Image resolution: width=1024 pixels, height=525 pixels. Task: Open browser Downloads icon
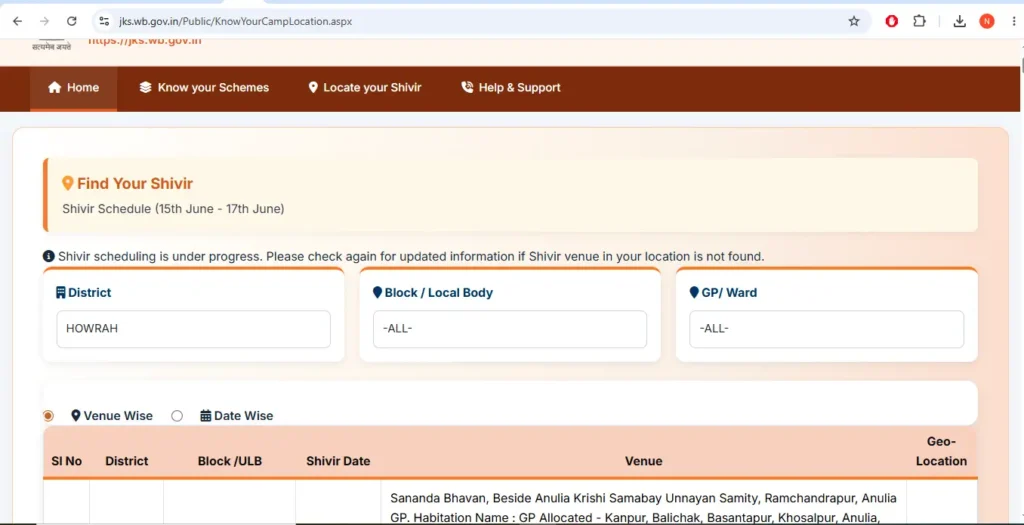(959, 21)
